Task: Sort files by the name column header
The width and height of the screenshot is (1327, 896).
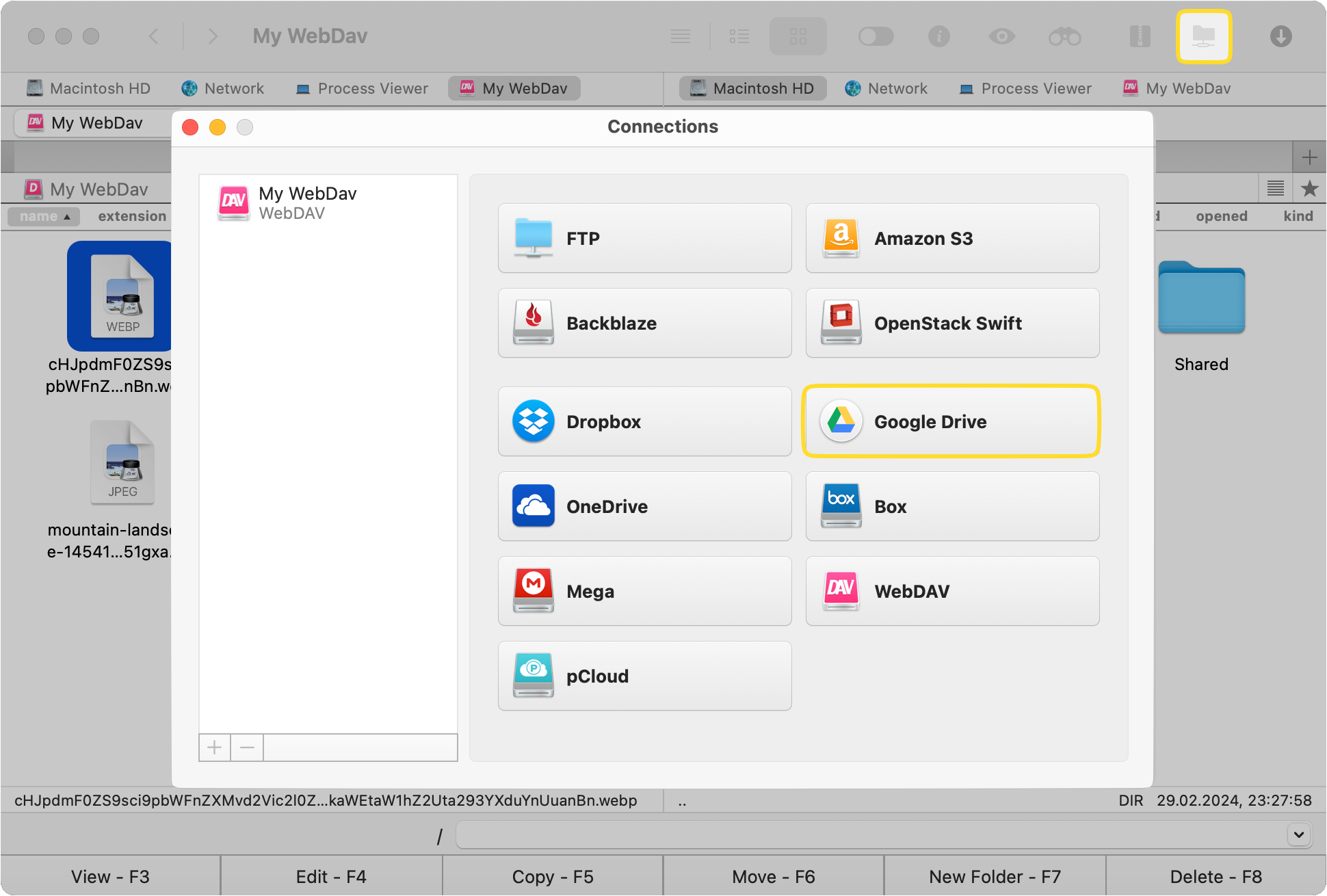Action: (43, 216)
